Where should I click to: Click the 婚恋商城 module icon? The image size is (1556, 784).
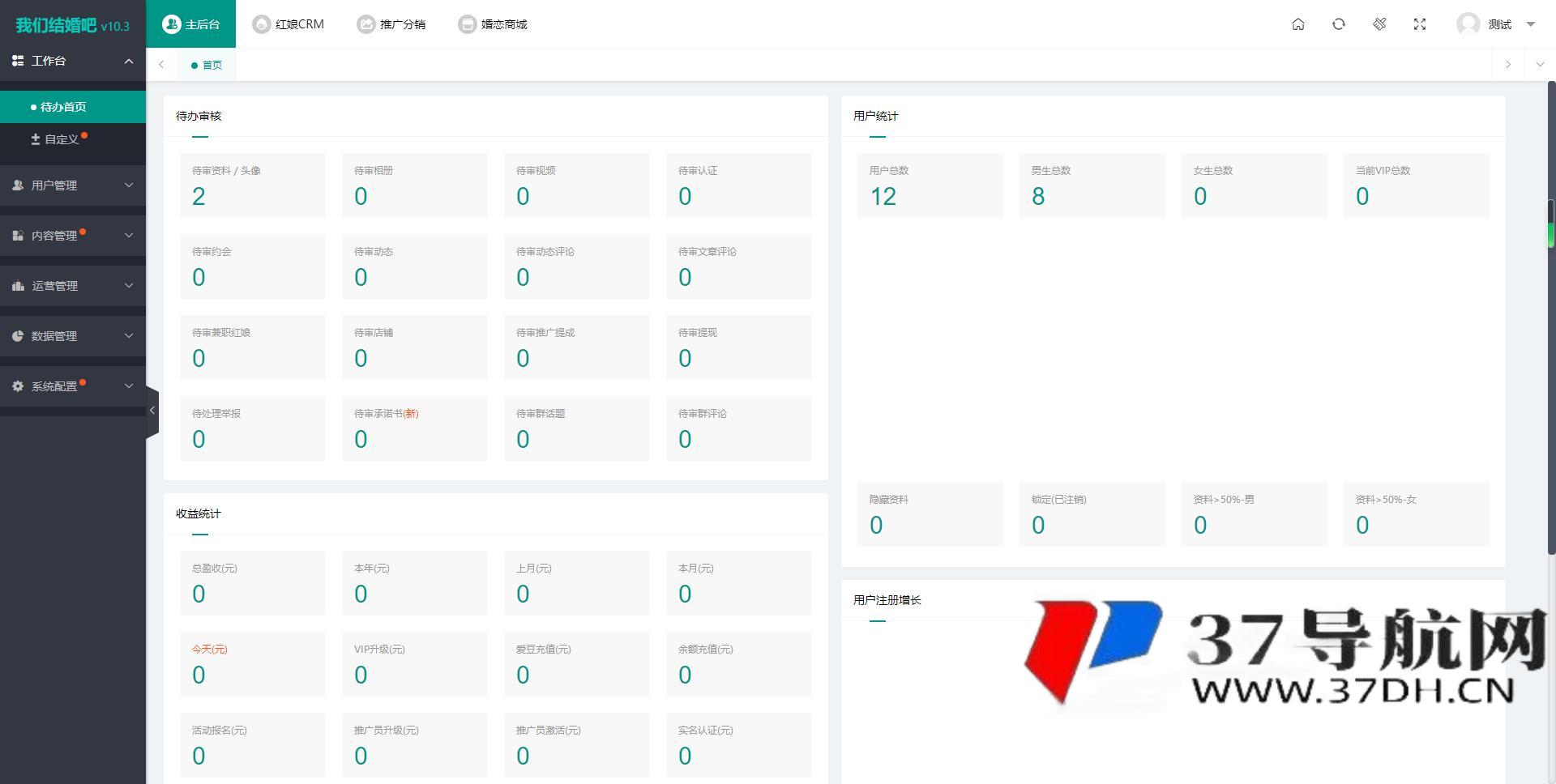click(x=467, y=24)
